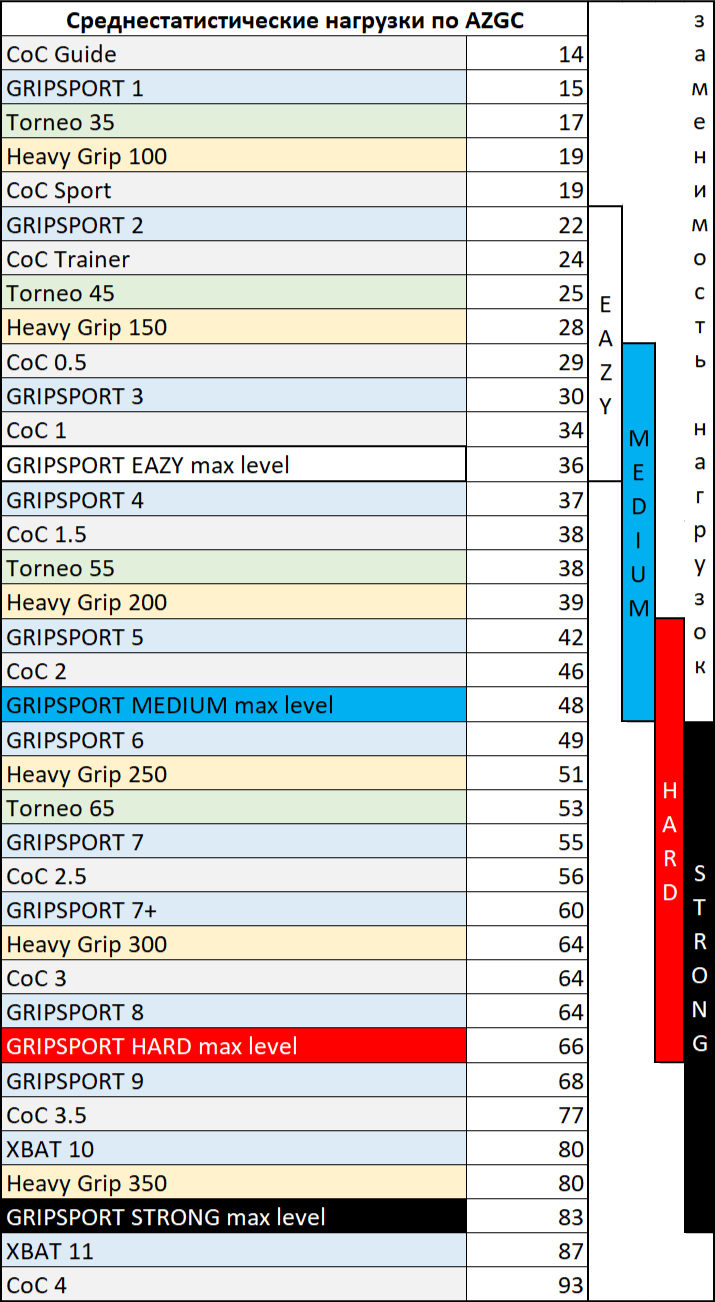Select the 'GRIPSPORT 2' cell
715x1302 pixels.
click(x=234, y=225)
